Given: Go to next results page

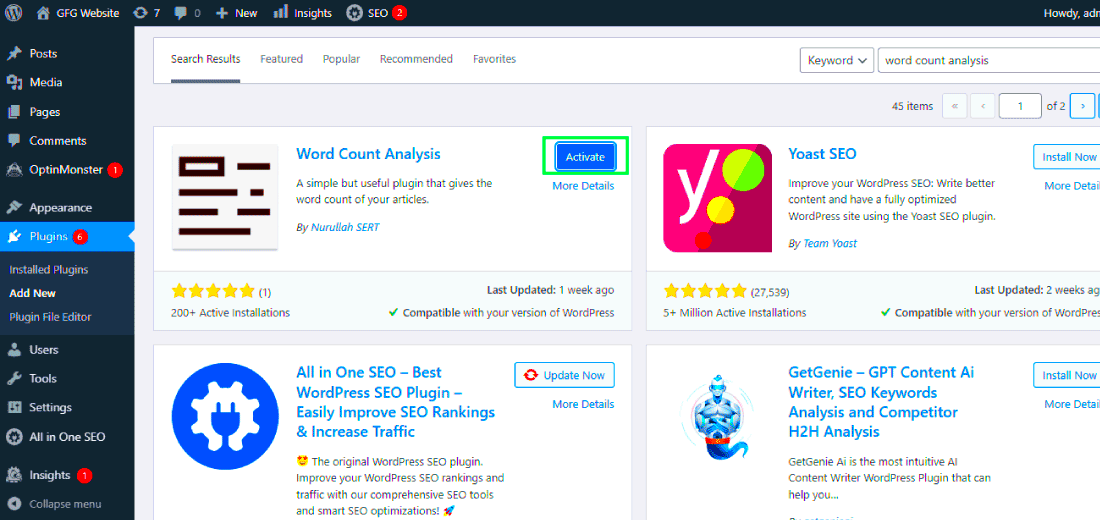Looking at the screenshot, I should tap(1082, 106).
